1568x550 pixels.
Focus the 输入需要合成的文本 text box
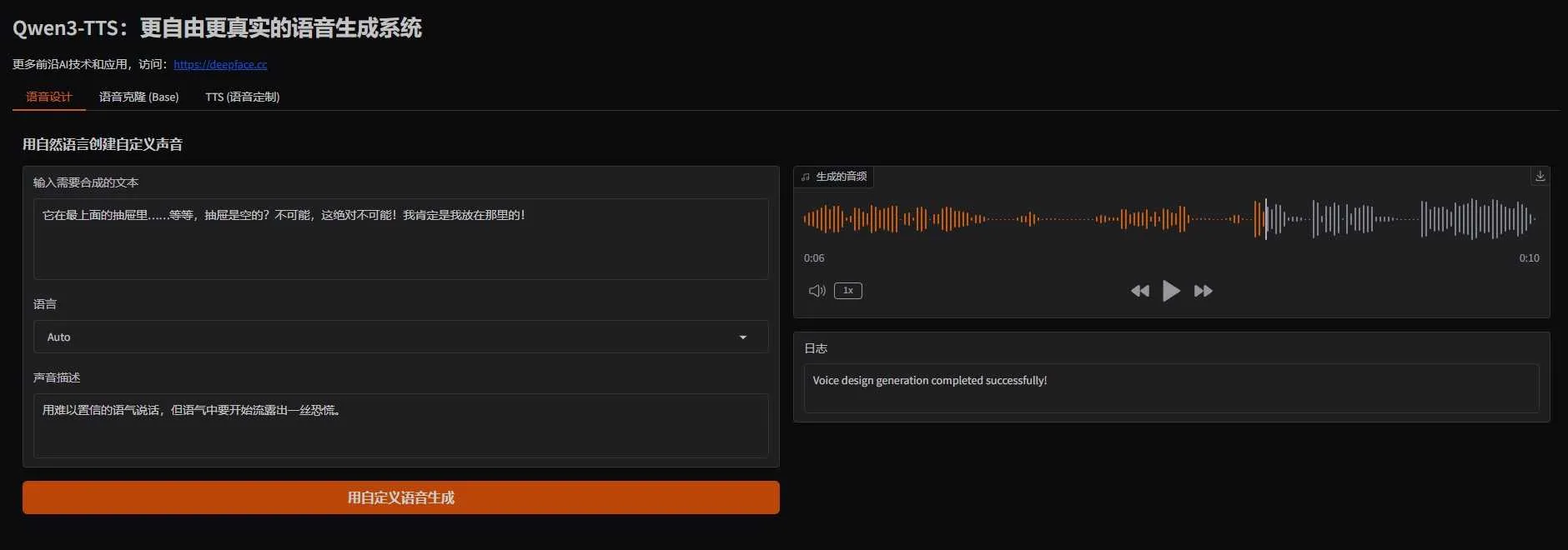coord(400,238)
